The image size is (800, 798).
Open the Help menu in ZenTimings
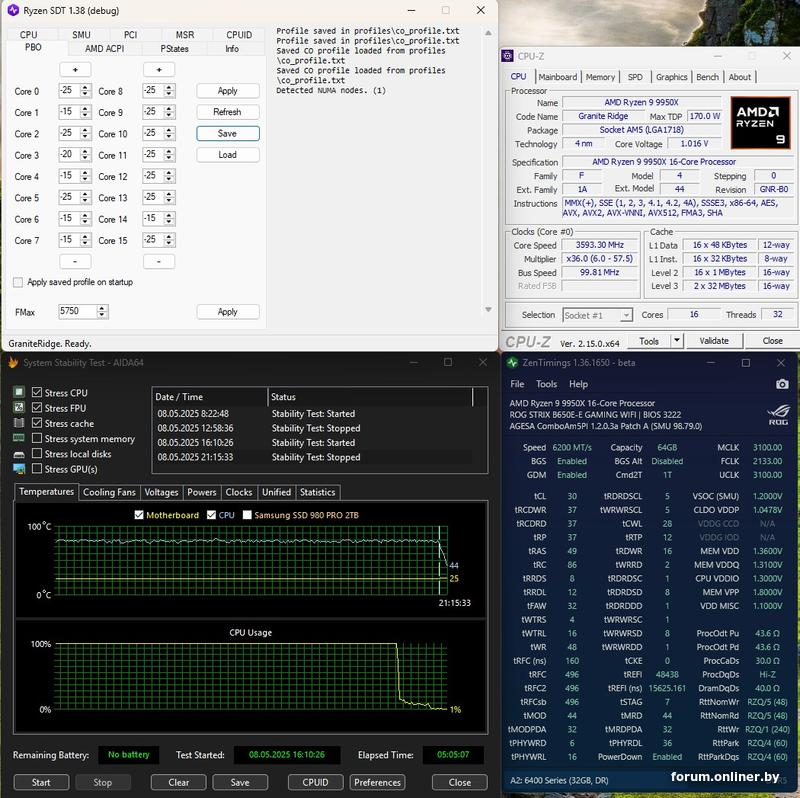(x=578, y=384)
